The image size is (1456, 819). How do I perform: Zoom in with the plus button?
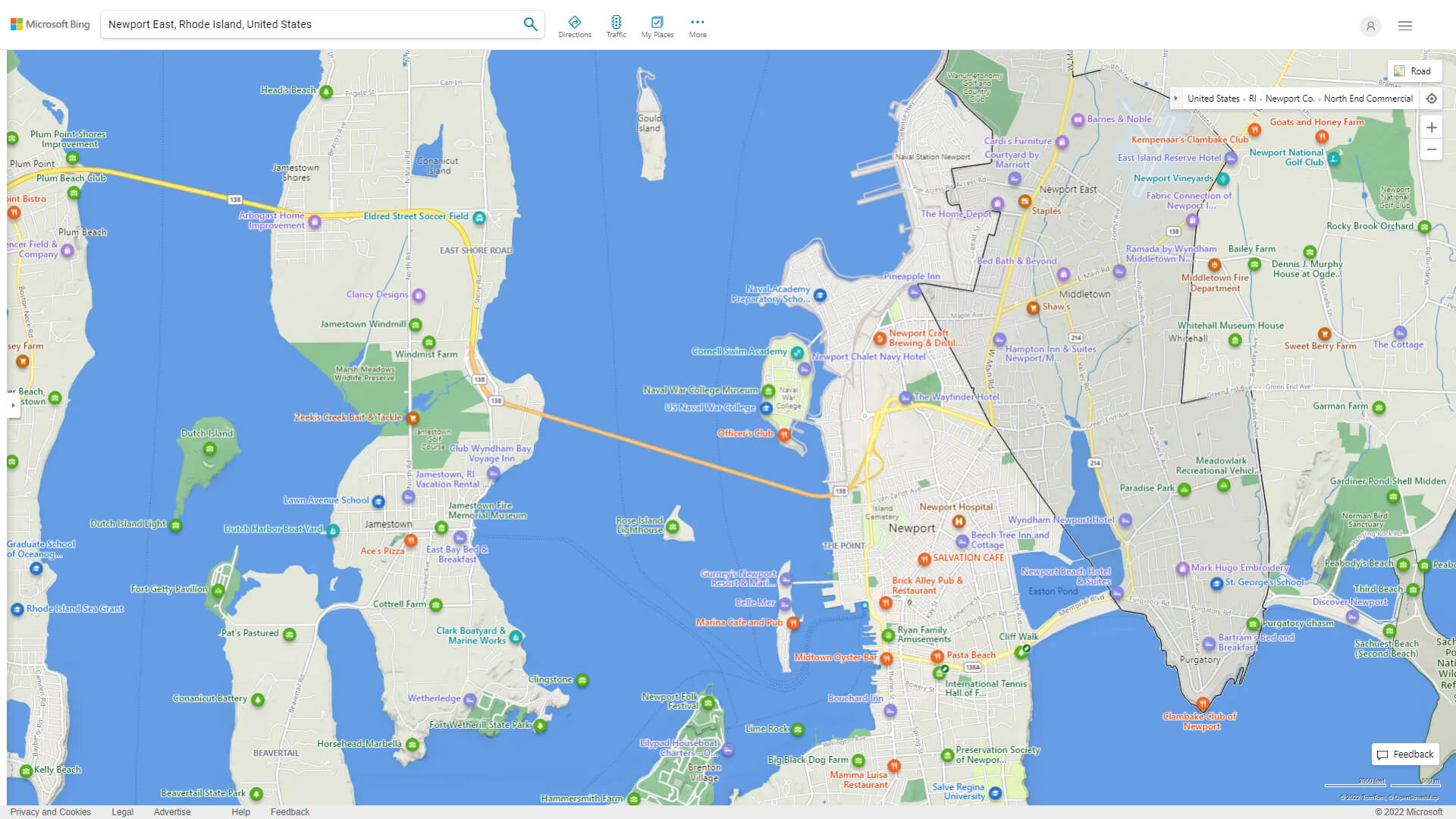[1431, 127]
